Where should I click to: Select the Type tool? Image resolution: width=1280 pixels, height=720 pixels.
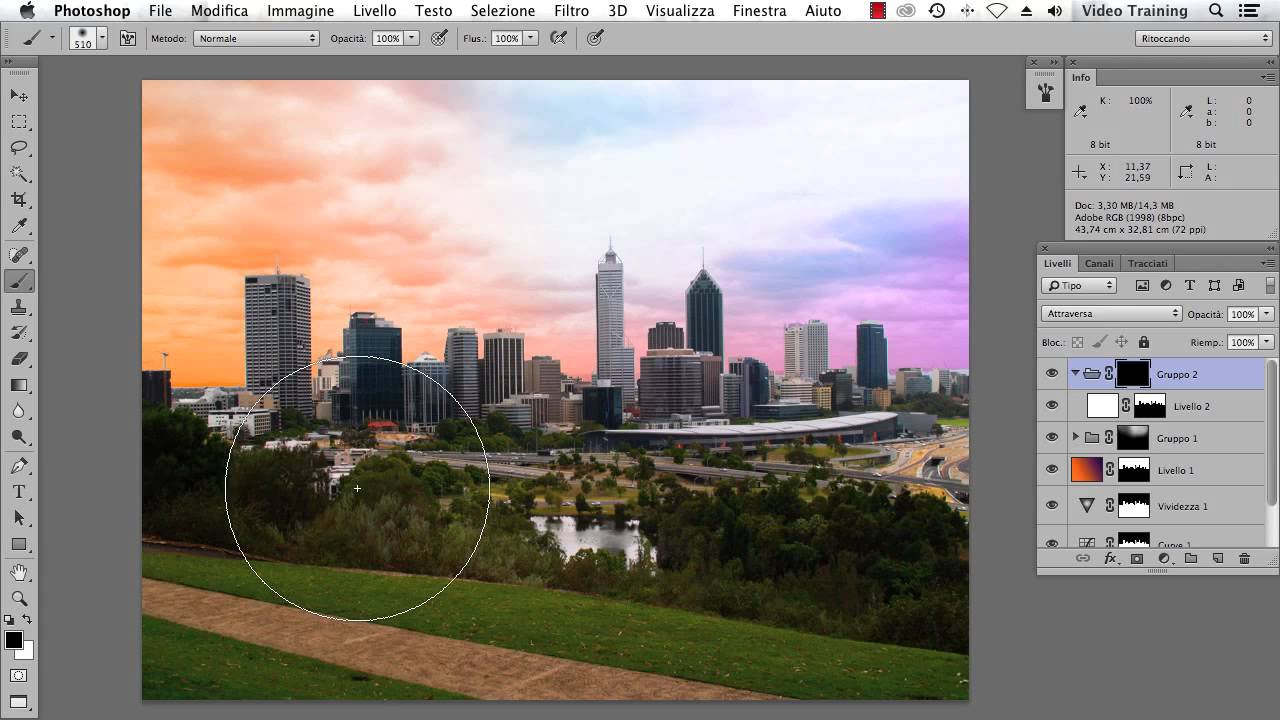coord(19,492)
